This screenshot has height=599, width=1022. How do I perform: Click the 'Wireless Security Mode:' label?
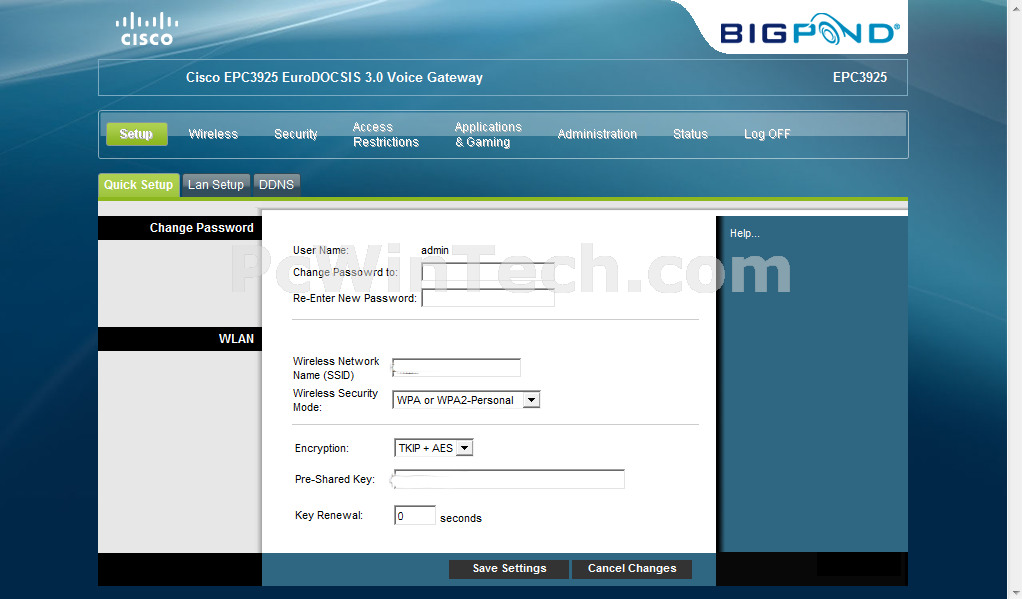(x=335, y=400)
